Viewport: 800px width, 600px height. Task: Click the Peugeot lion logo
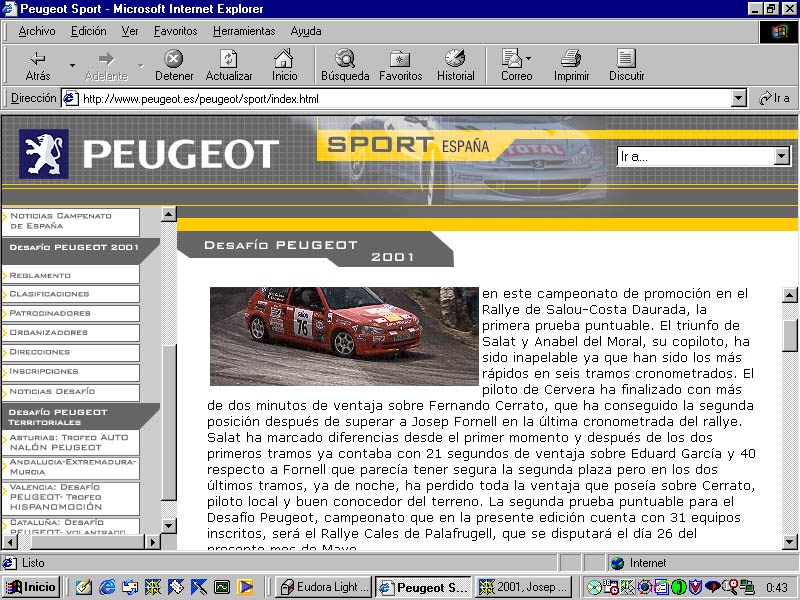[x=44, y=154]
